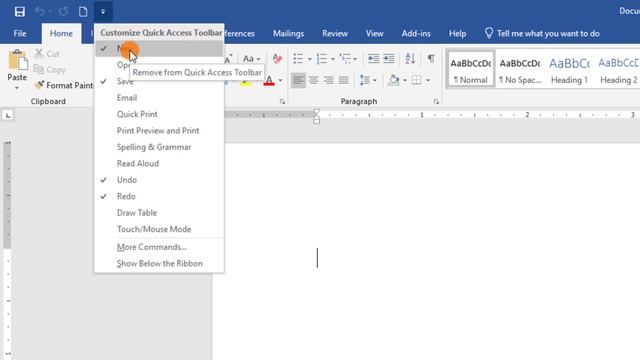Open the Change Case Aa dropdown
This screenshot has height=360, width=640.
(x=251, y=59)
